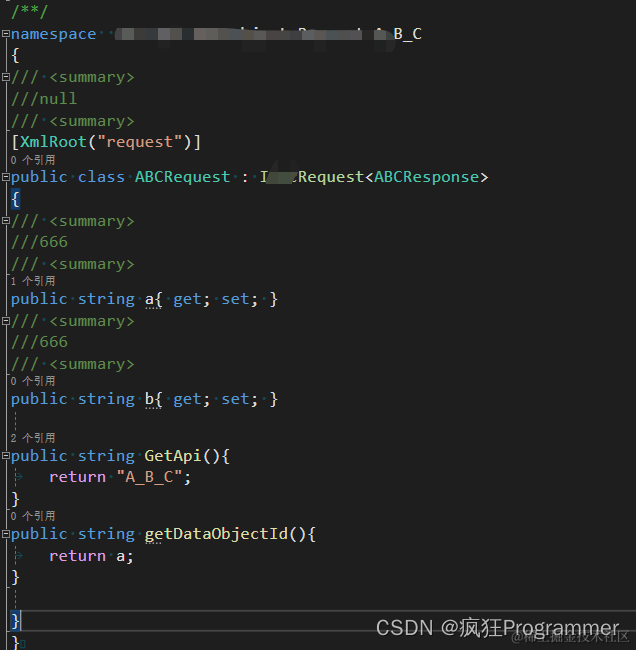Open the references lens above class ABCRequest

[x=33, y=160]
